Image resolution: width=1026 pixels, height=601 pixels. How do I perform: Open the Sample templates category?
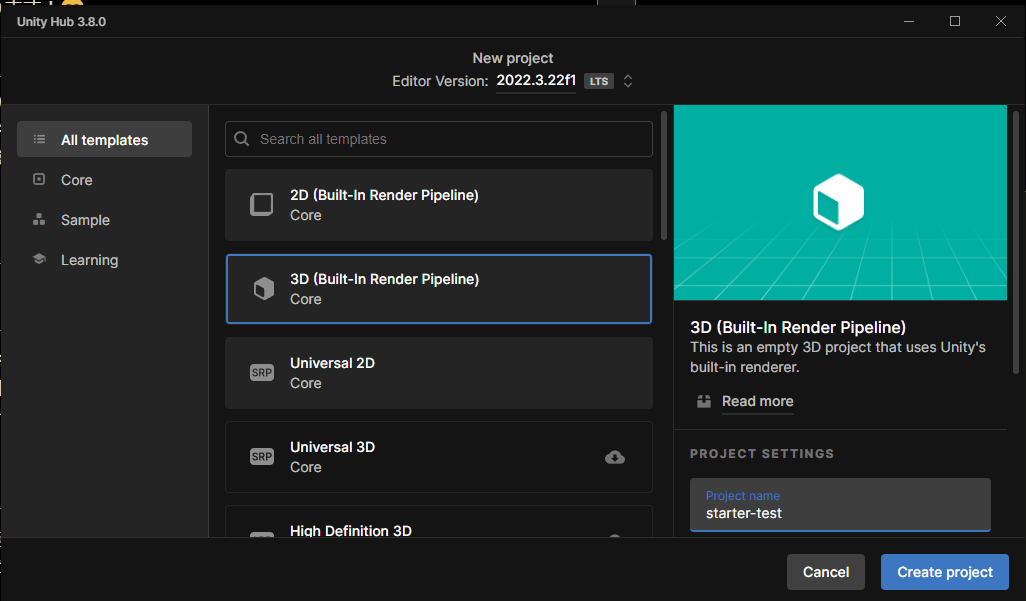tap(85, 220)
